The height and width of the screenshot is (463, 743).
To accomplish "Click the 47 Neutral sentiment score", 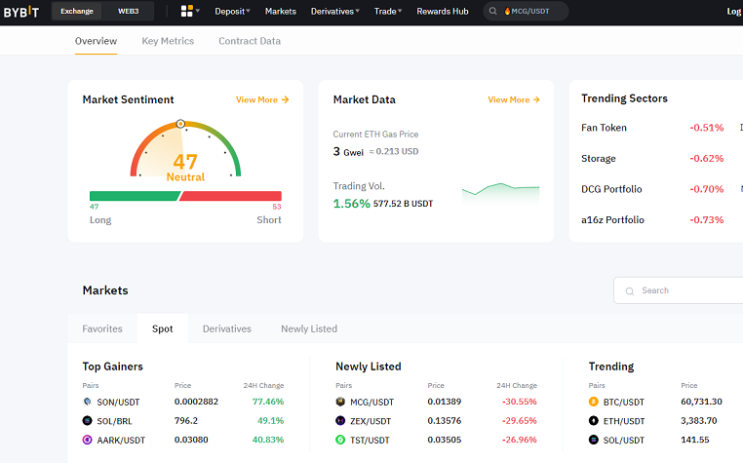I will (185, 168).
